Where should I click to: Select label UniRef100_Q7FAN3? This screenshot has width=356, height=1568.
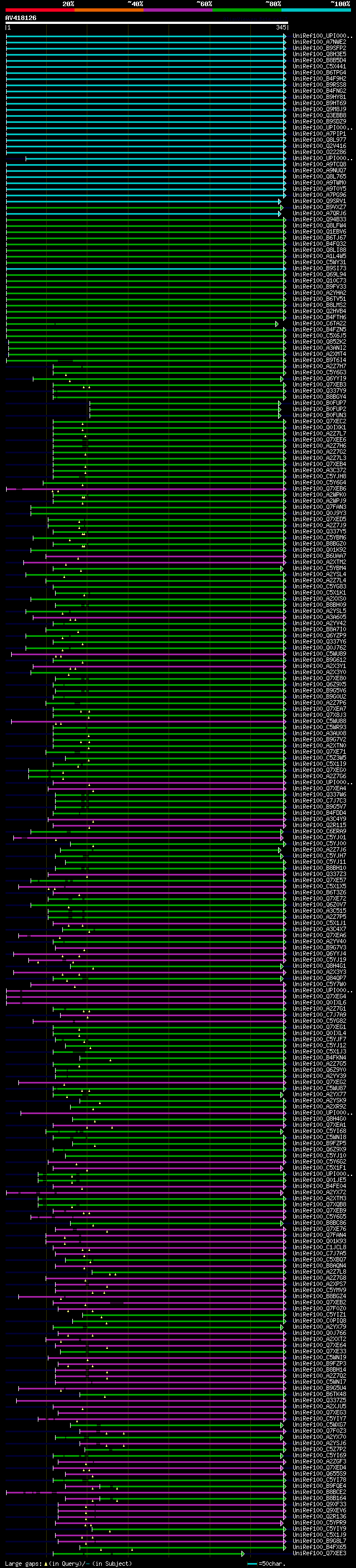click(319, 506)
